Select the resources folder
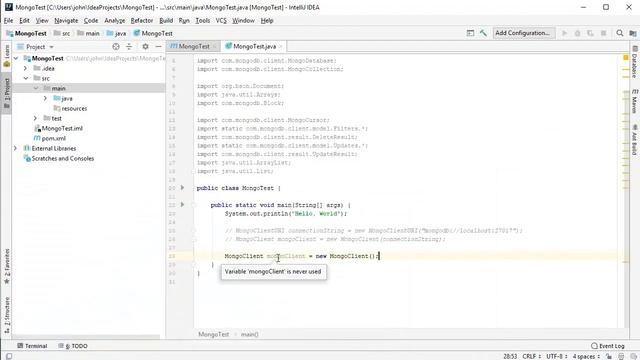Screen dimensions: 640x360 click(x=70, y=109)
